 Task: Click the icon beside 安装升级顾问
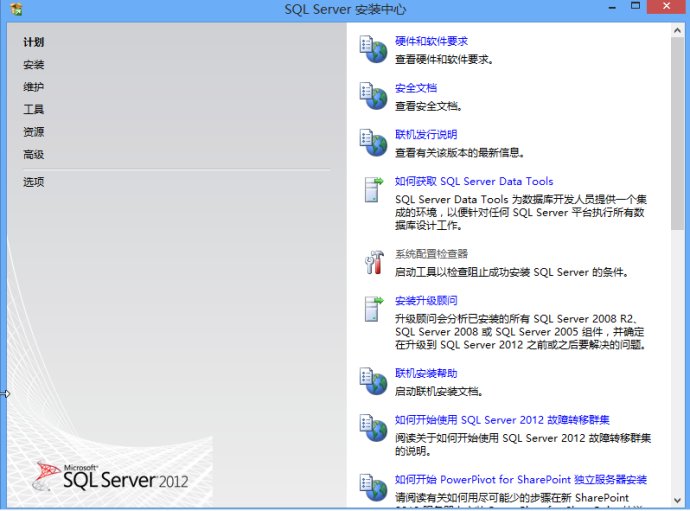[373, 308]
